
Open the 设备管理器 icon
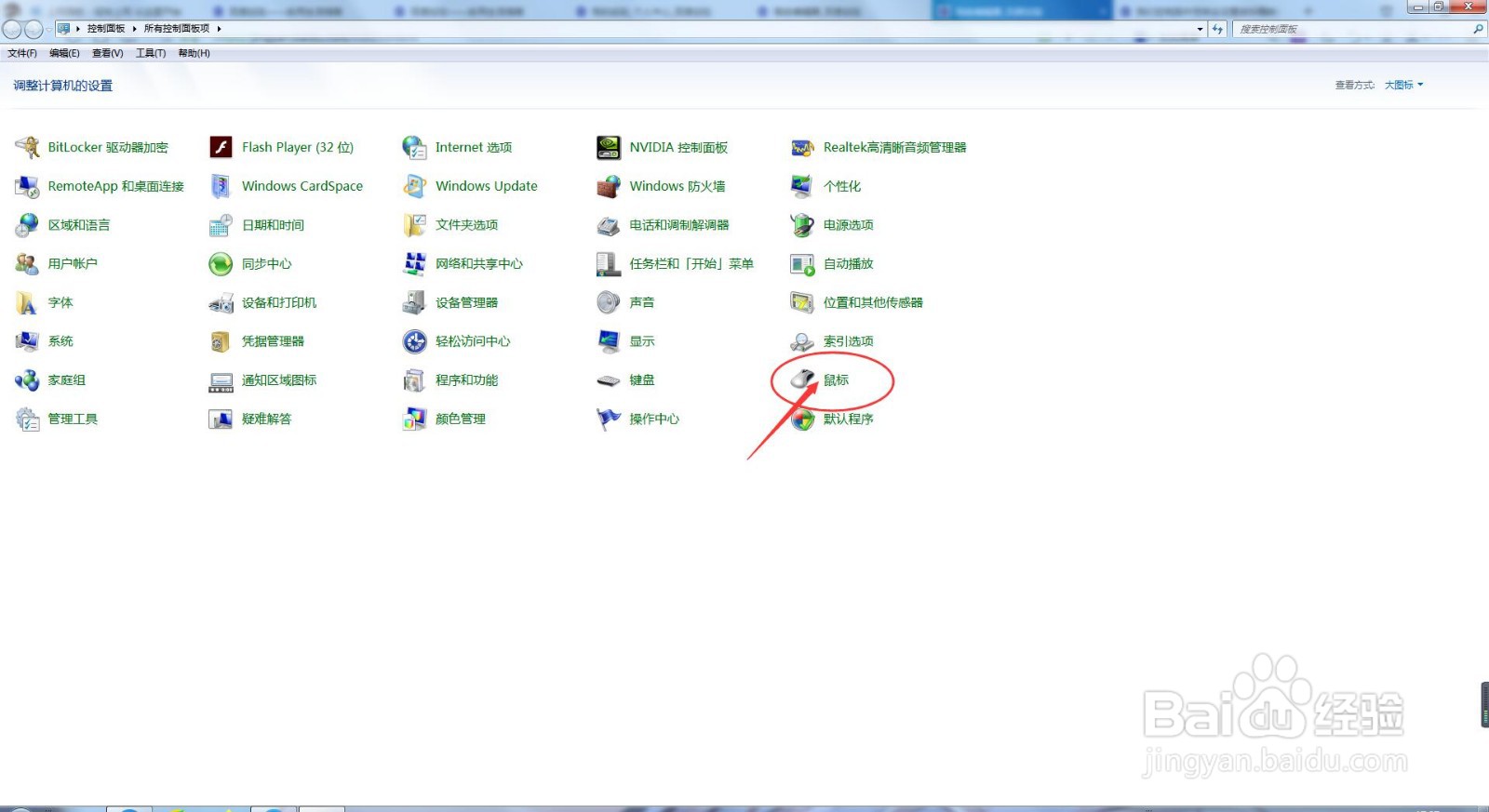click(x=414, y=303)
